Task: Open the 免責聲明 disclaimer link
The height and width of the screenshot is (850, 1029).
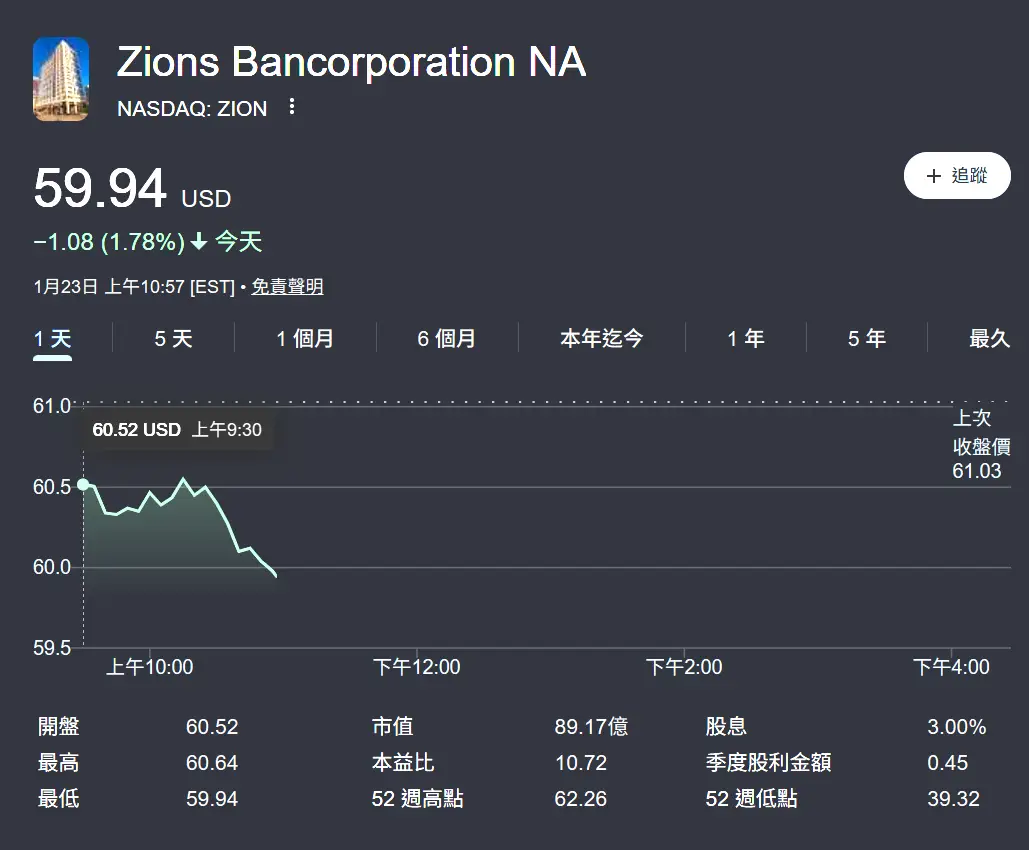Action: tap(287, 287)
